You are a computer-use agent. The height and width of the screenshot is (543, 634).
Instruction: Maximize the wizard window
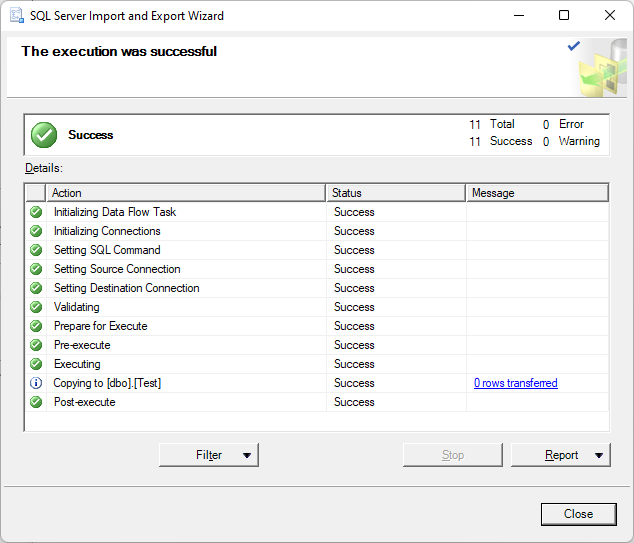(x=564, y=15)
